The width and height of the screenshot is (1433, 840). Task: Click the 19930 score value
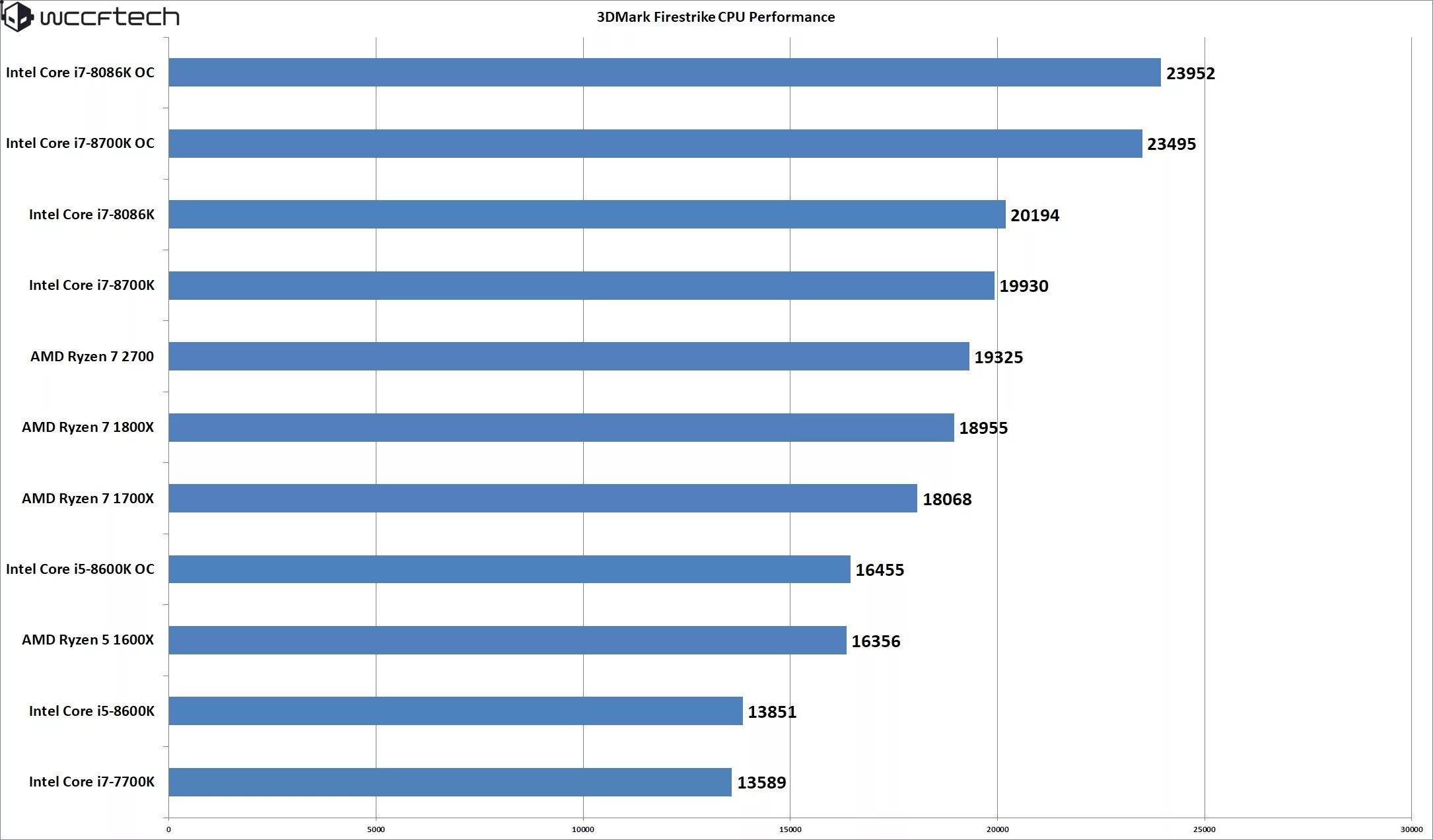1024,286
